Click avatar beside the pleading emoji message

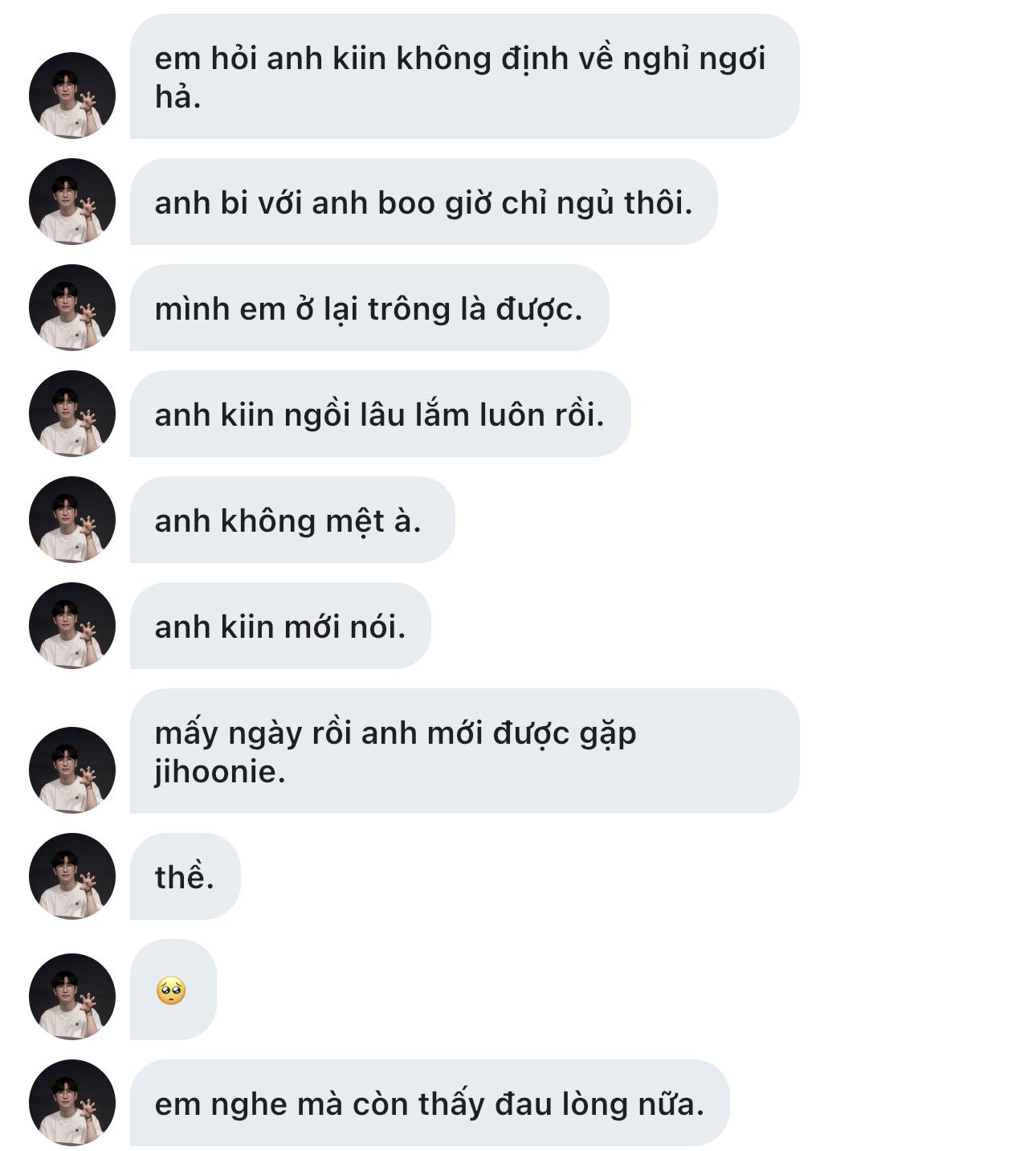72,997
